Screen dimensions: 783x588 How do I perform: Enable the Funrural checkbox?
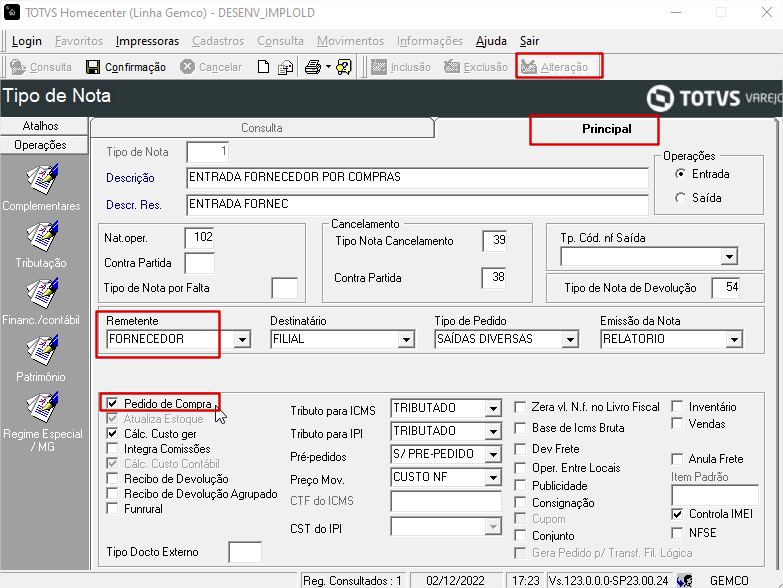click(112, 508)
